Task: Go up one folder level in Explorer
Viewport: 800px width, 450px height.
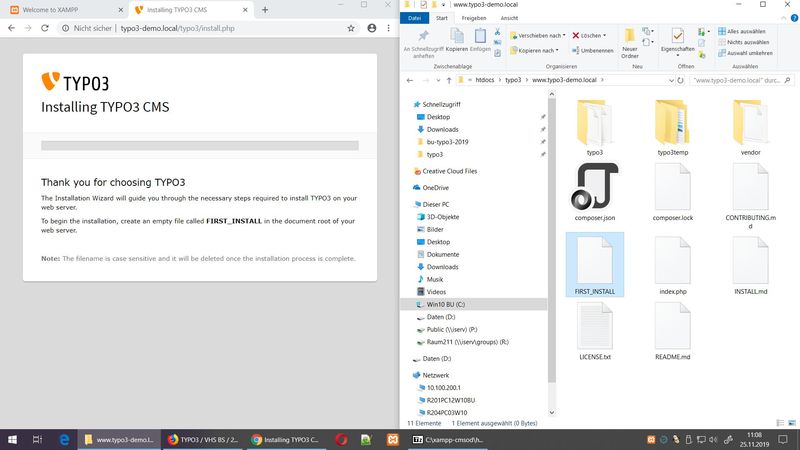Action: (x=451, y=78)
